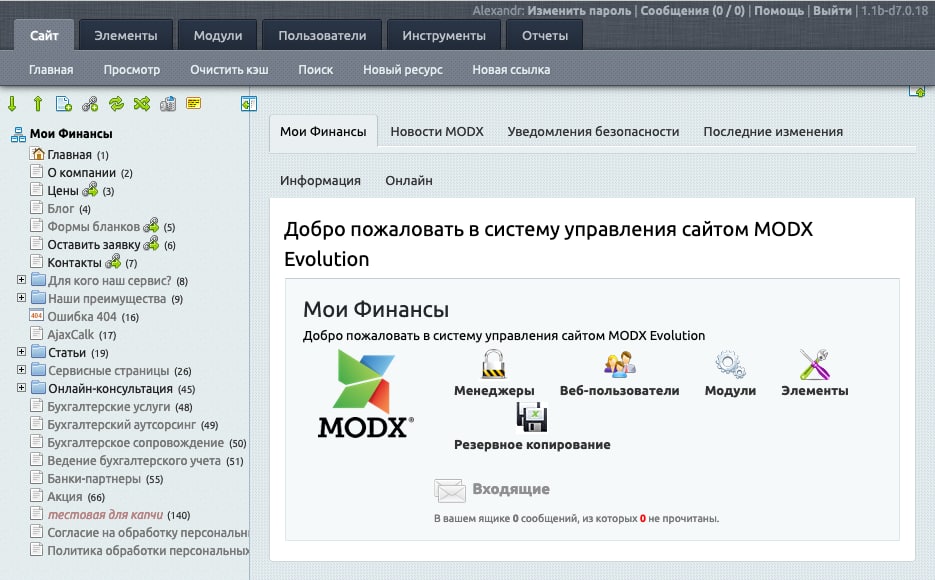
Task: Click the chain icon next to Формы бланков
Action: click(151, 225)
